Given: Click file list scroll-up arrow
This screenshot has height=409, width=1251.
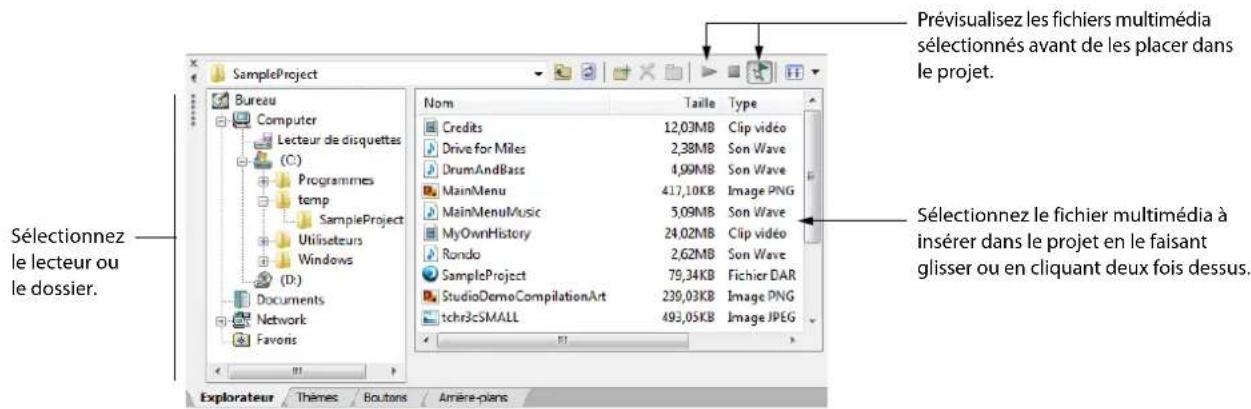Looking at the screenshot, I should [812, 101].
